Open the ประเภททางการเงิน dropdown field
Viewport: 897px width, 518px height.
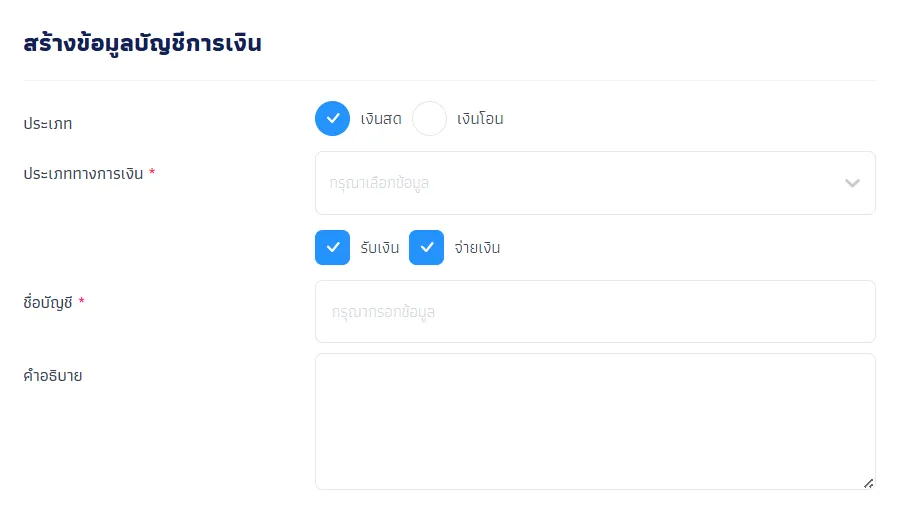click(595, 183)
